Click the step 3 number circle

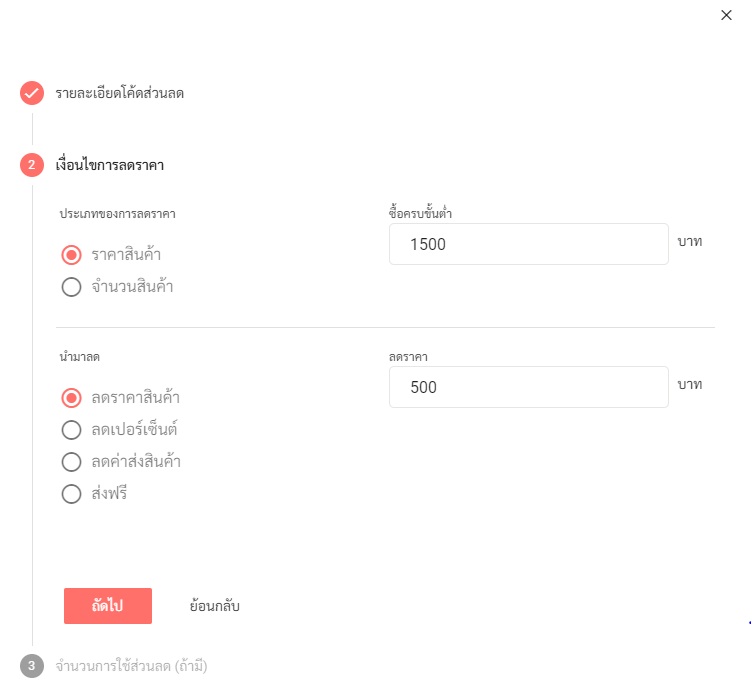click(32, 666)
